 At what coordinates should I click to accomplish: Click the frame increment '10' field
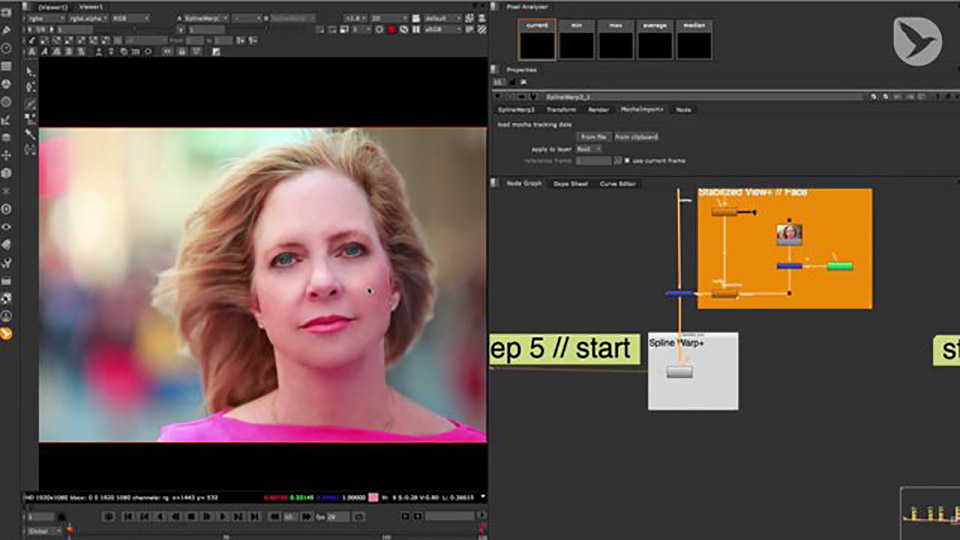pyautogui.click(x=288, y=517)
